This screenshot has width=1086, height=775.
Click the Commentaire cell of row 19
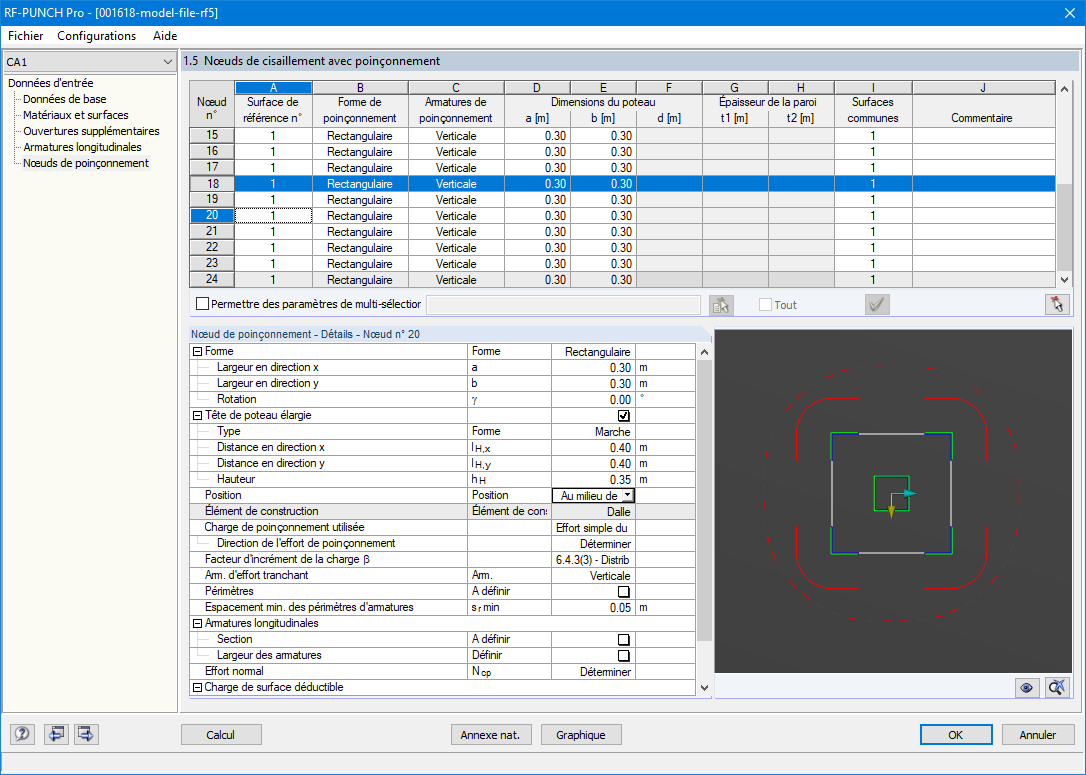[983, 199]
